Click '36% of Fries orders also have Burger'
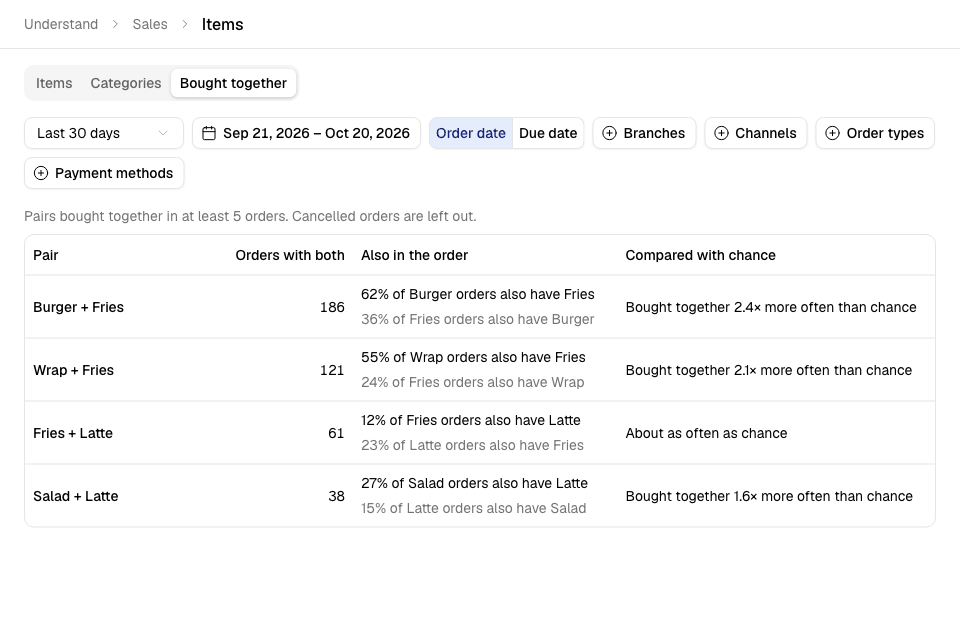This screenshot has height=640, width=960. pos(478,320)
